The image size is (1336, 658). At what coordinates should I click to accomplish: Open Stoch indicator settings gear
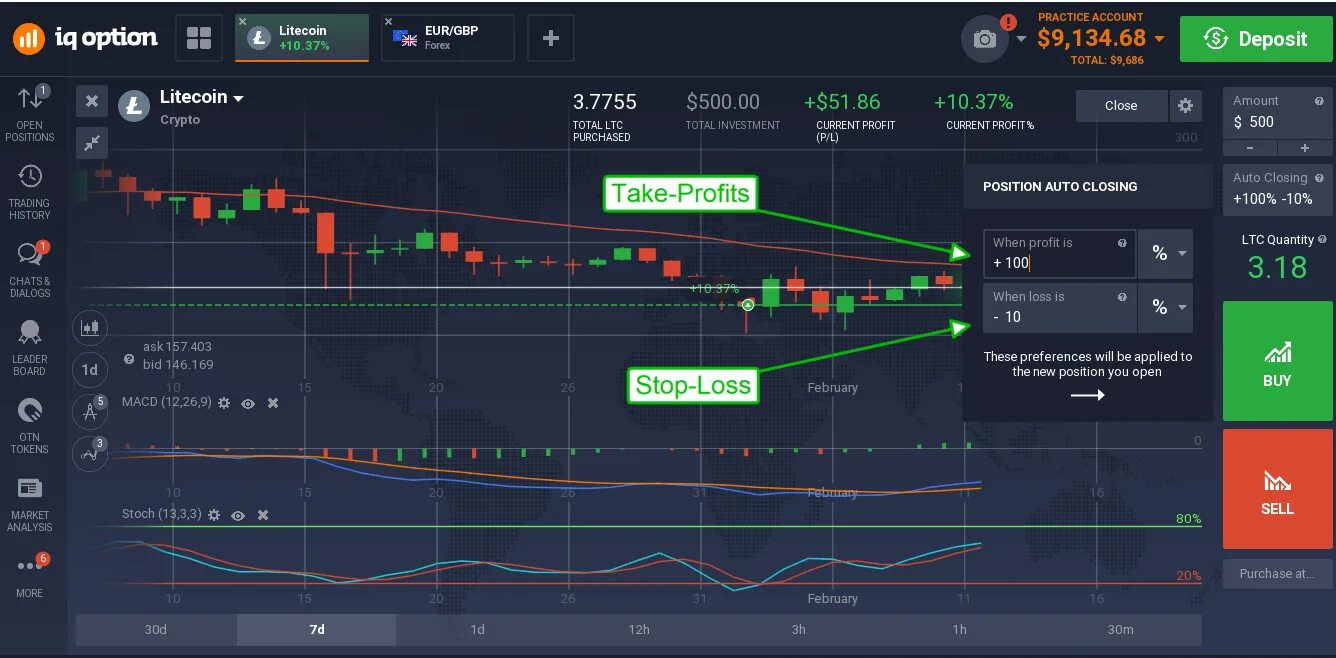point(214,515)
